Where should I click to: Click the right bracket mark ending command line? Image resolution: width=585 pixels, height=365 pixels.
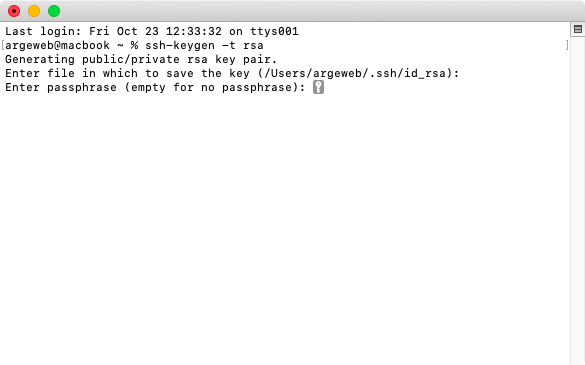567,45
